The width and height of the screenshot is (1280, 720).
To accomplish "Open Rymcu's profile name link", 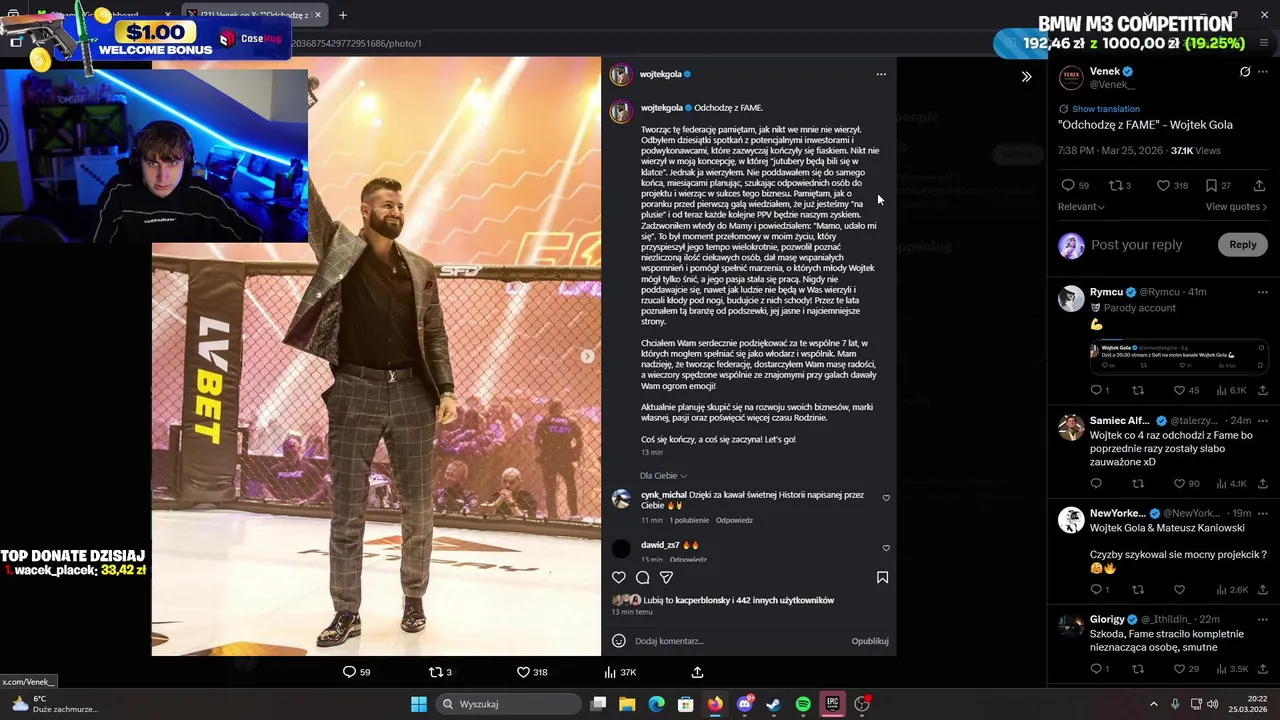I will tap(1106, 292).
